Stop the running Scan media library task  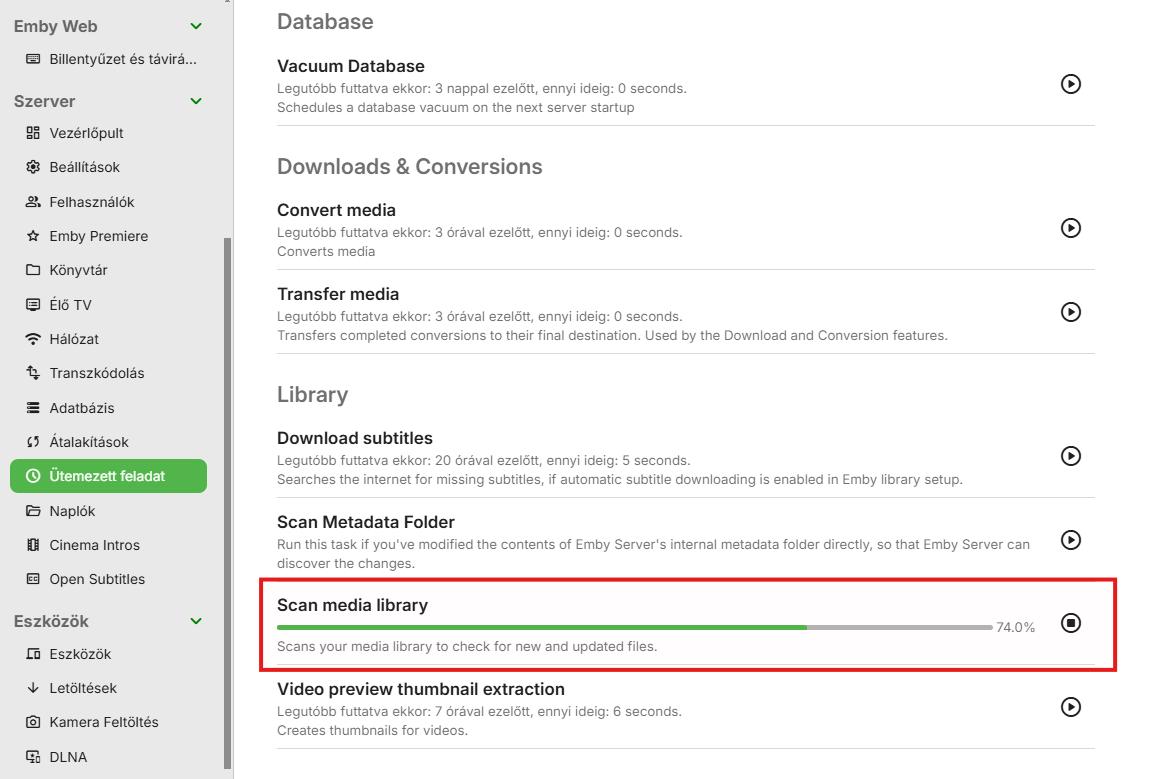click(1070, 623)
